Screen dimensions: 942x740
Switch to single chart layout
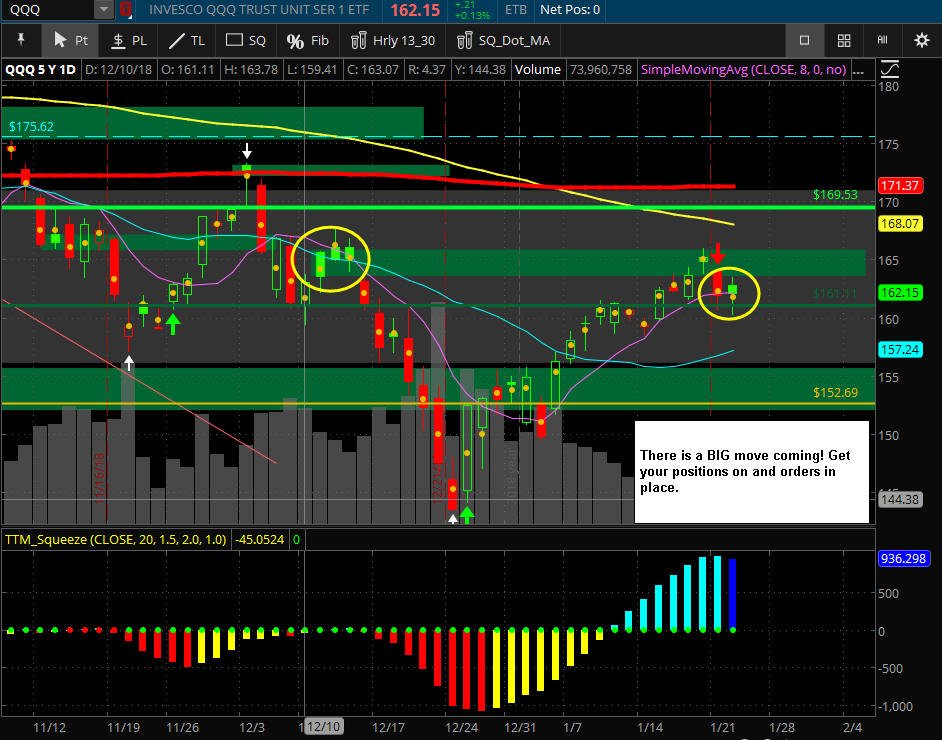[804, 40]
